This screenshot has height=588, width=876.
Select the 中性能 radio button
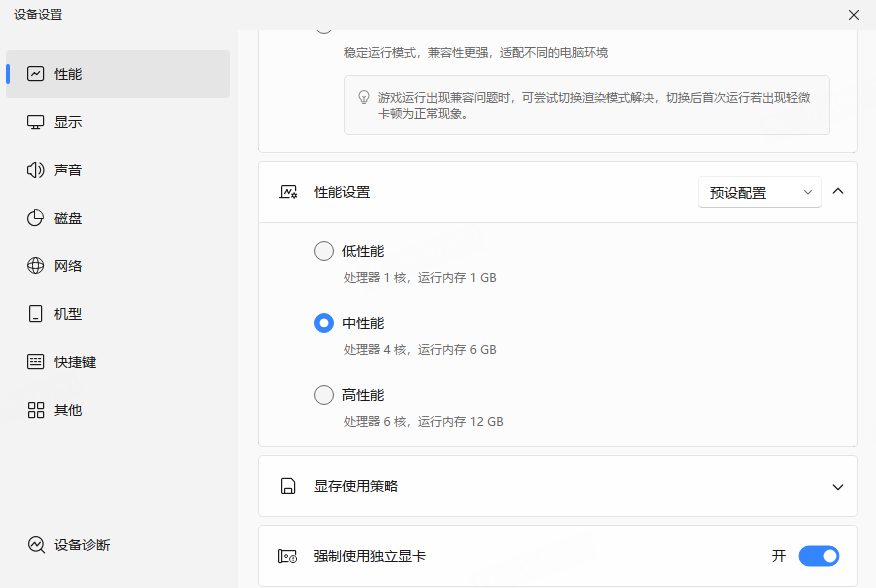tap(324, 323)
